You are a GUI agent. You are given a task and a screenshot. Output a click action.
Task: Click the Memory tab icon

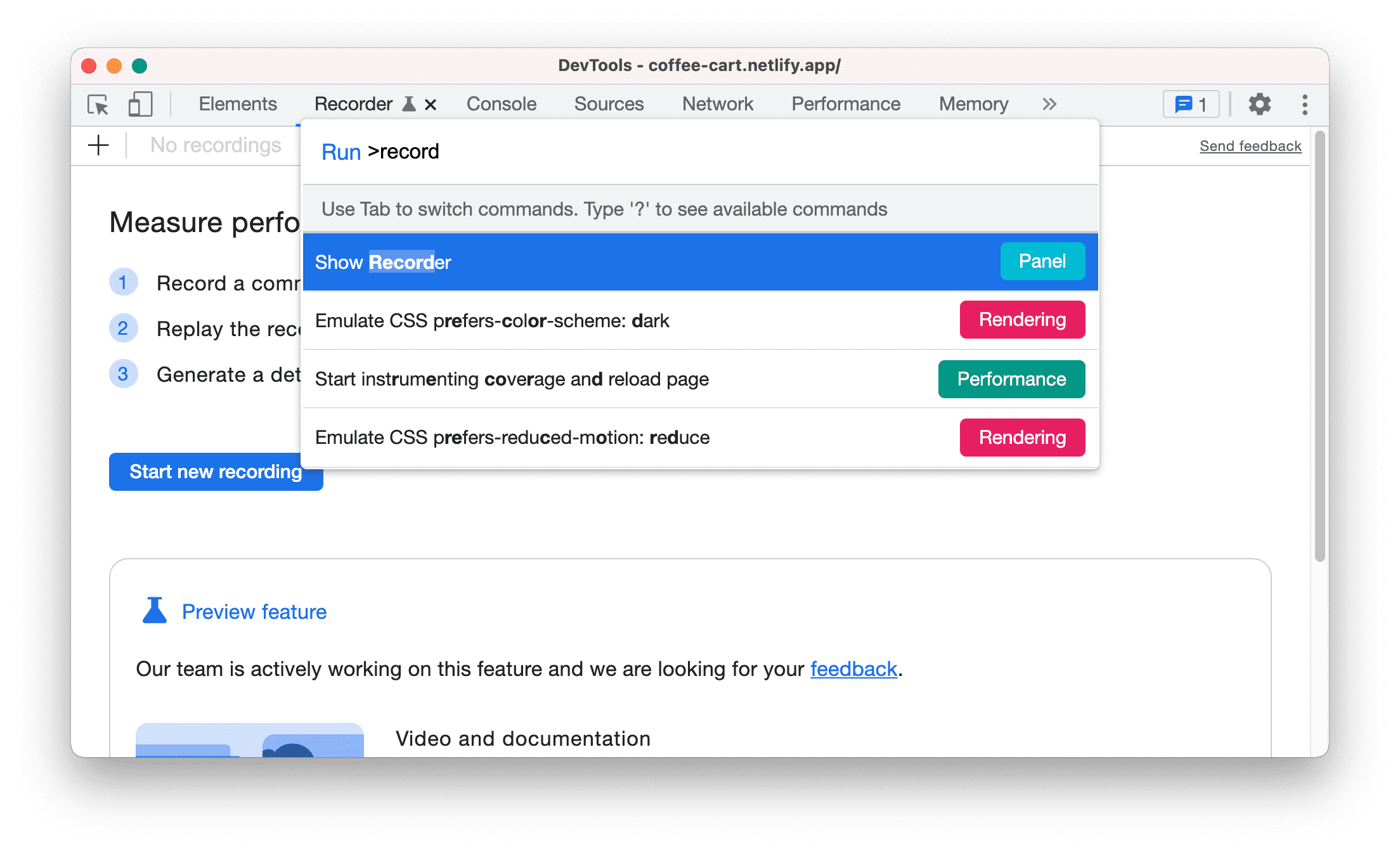[976, 103]
